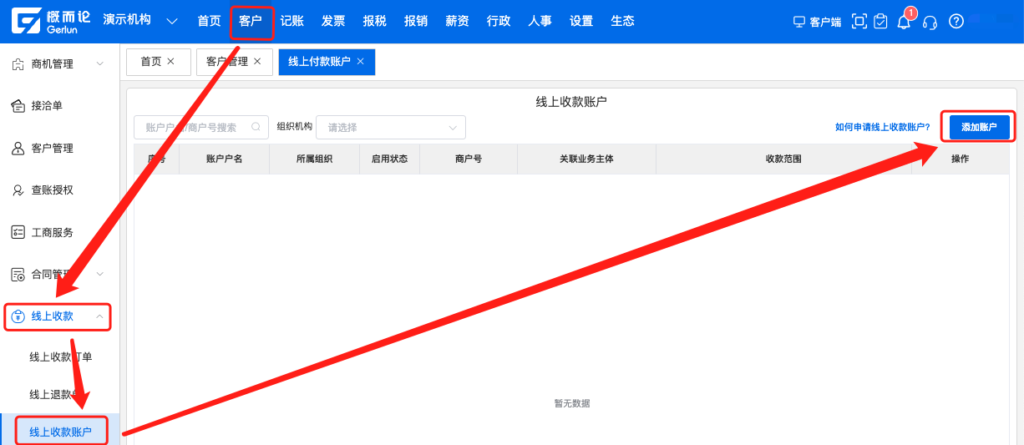The width and height of the screenshot is (1024, 445).
Task: Open the 演示机构 organization dropdown chevron
Action: click(x=172, y=21)
